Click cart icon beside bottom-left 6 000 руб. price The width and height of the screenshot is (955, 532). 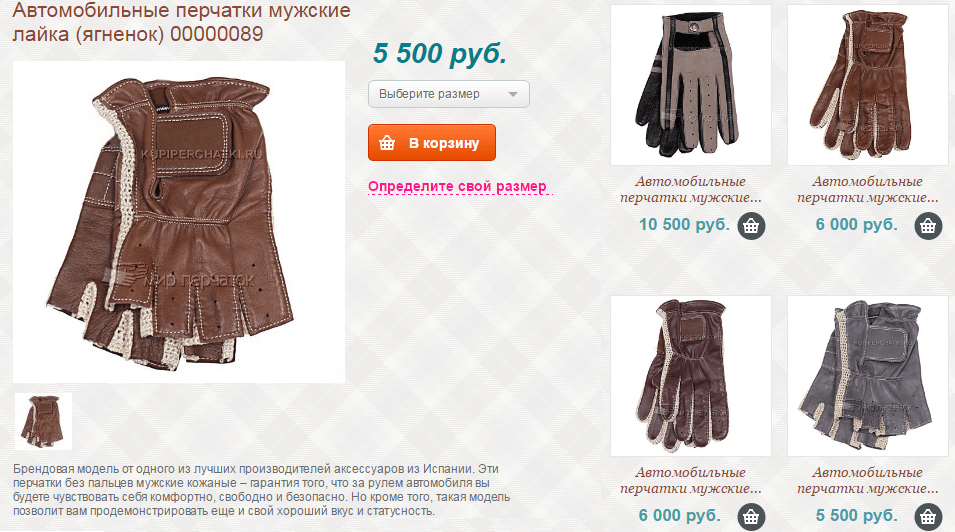tap(751, 517)
